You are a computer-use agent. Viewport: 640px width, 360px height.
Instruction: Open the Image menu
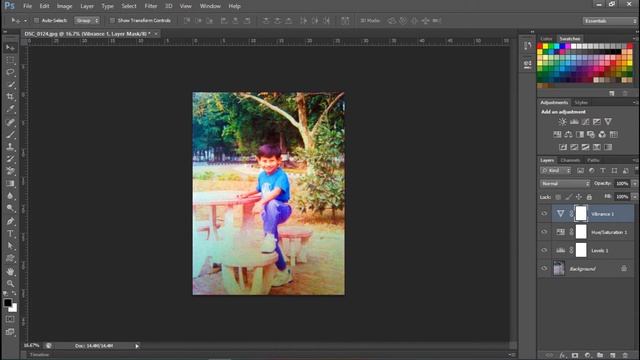point(64,6)
